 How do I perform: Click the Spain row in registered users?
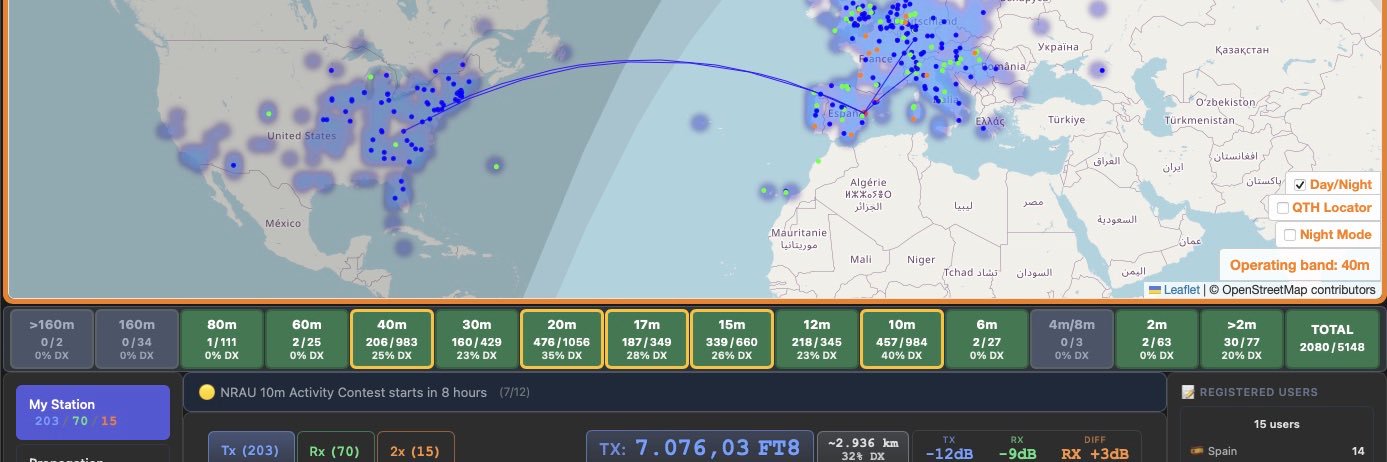coord(1276,451)
